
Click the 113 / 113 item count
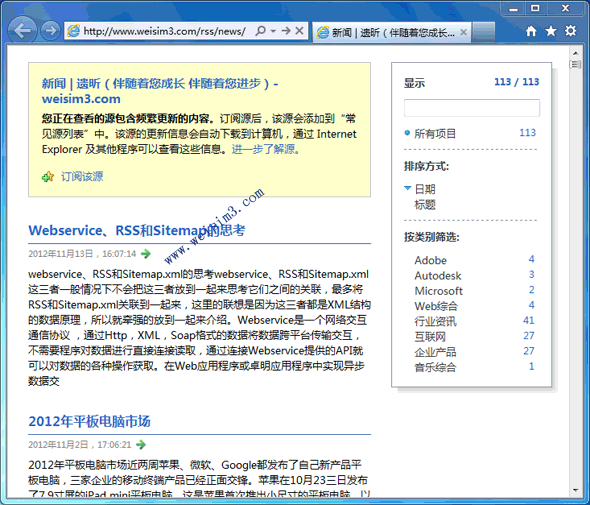tap(517, 82)
